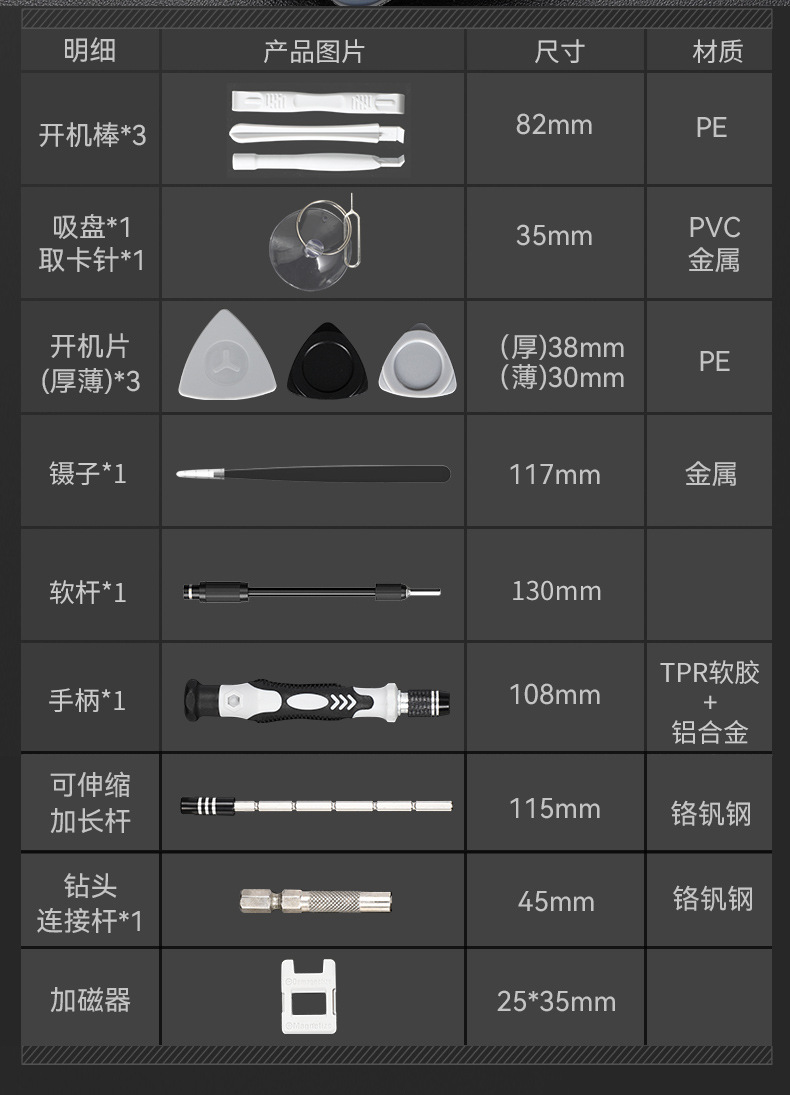Click the 开机棒*3 label cell
Image resolution: width=790 pixels, height=1095 pixels.
click(x=90, y=129)
